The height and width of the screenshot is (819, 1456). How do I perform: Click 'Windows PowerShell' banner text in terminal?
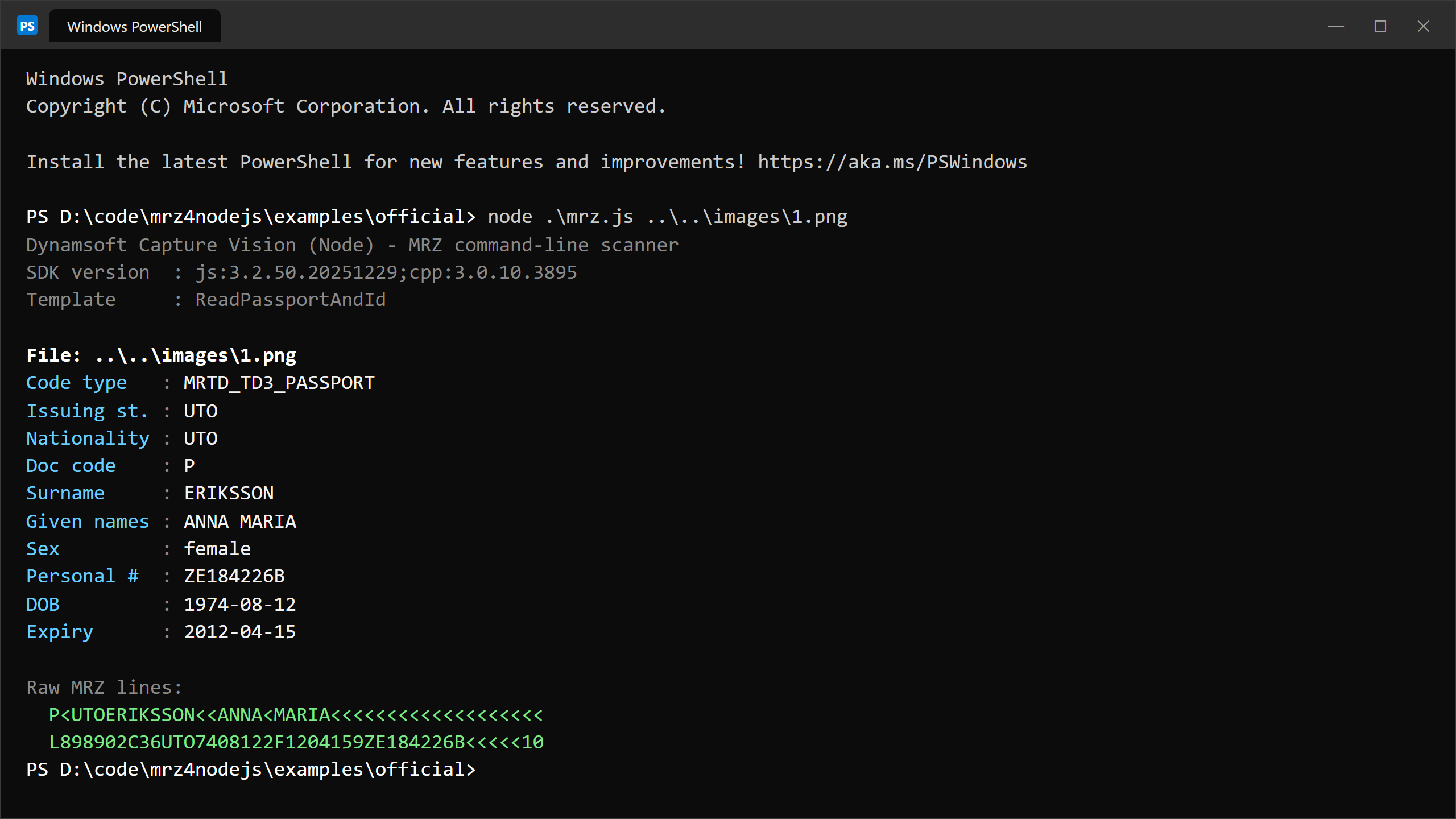tap(127, 79)
